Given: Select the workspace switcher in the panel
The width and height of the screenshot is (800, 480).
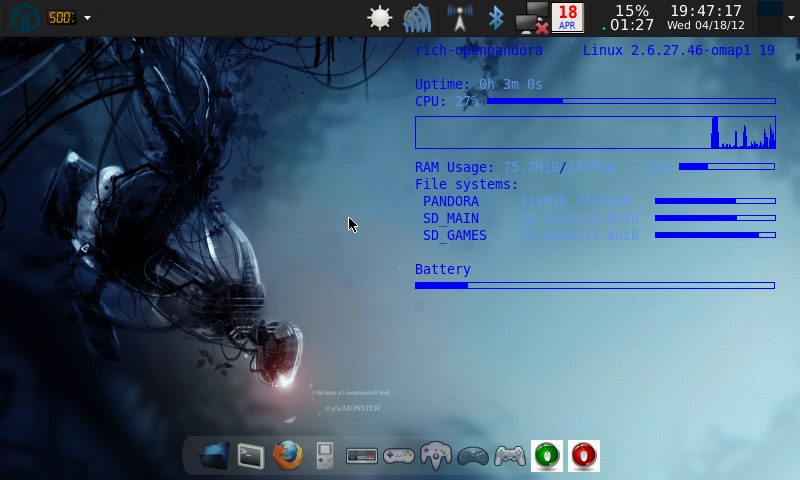Looking at the screenshot, I should tap(770, 10).
